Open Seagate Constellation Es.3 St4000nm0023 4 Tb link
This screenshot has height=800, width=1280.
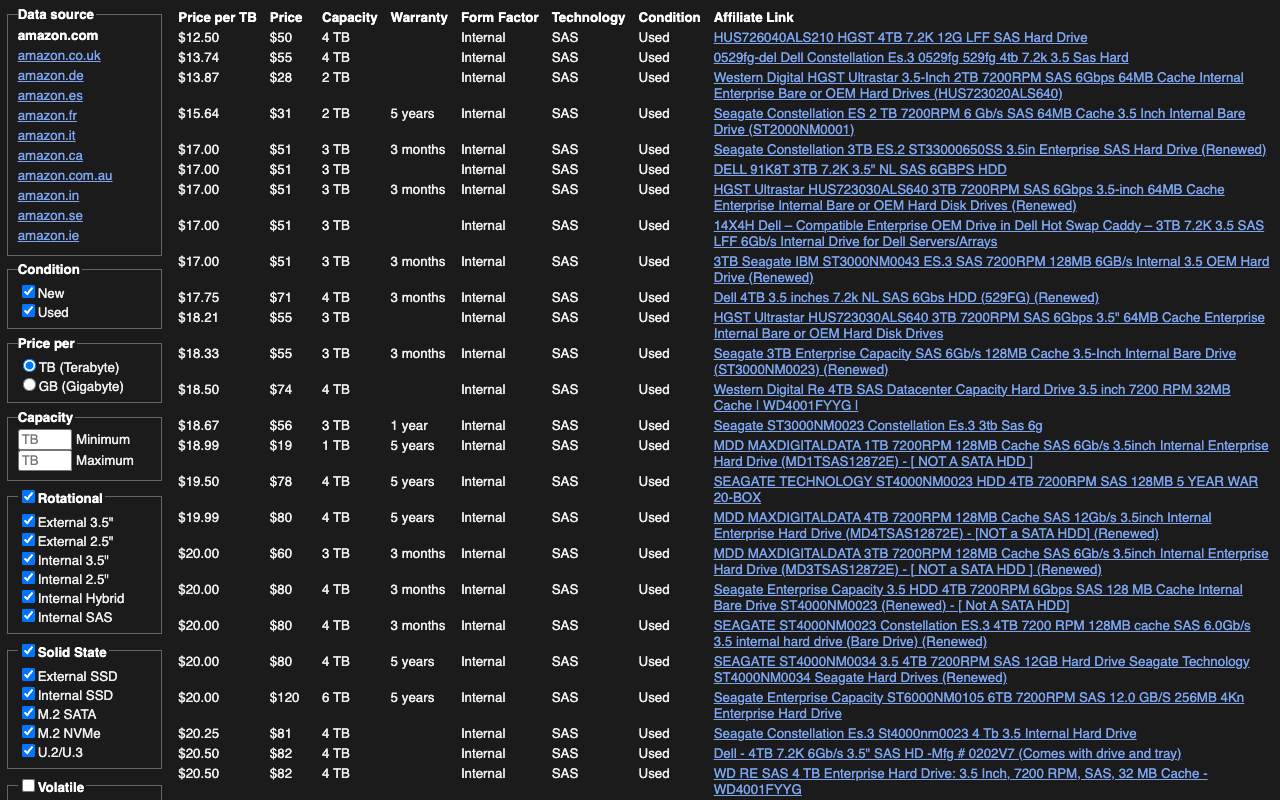925,733
